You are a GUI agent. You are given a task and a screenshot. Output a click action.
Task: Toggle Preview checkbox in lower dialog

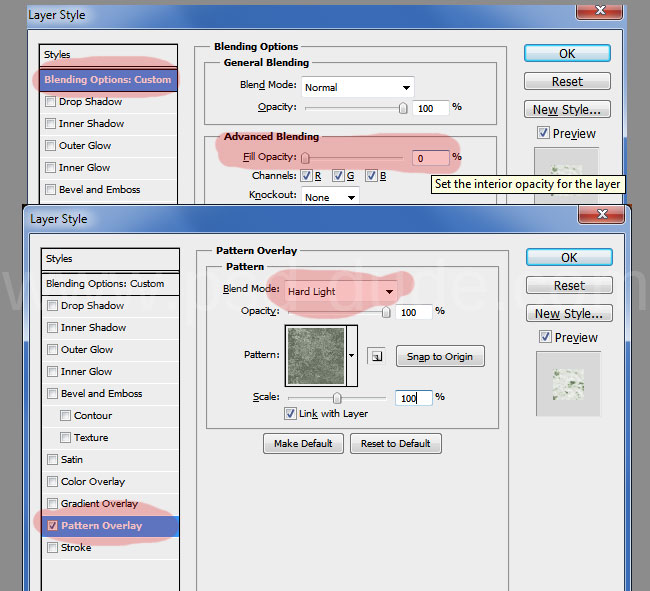click(543, 338)
